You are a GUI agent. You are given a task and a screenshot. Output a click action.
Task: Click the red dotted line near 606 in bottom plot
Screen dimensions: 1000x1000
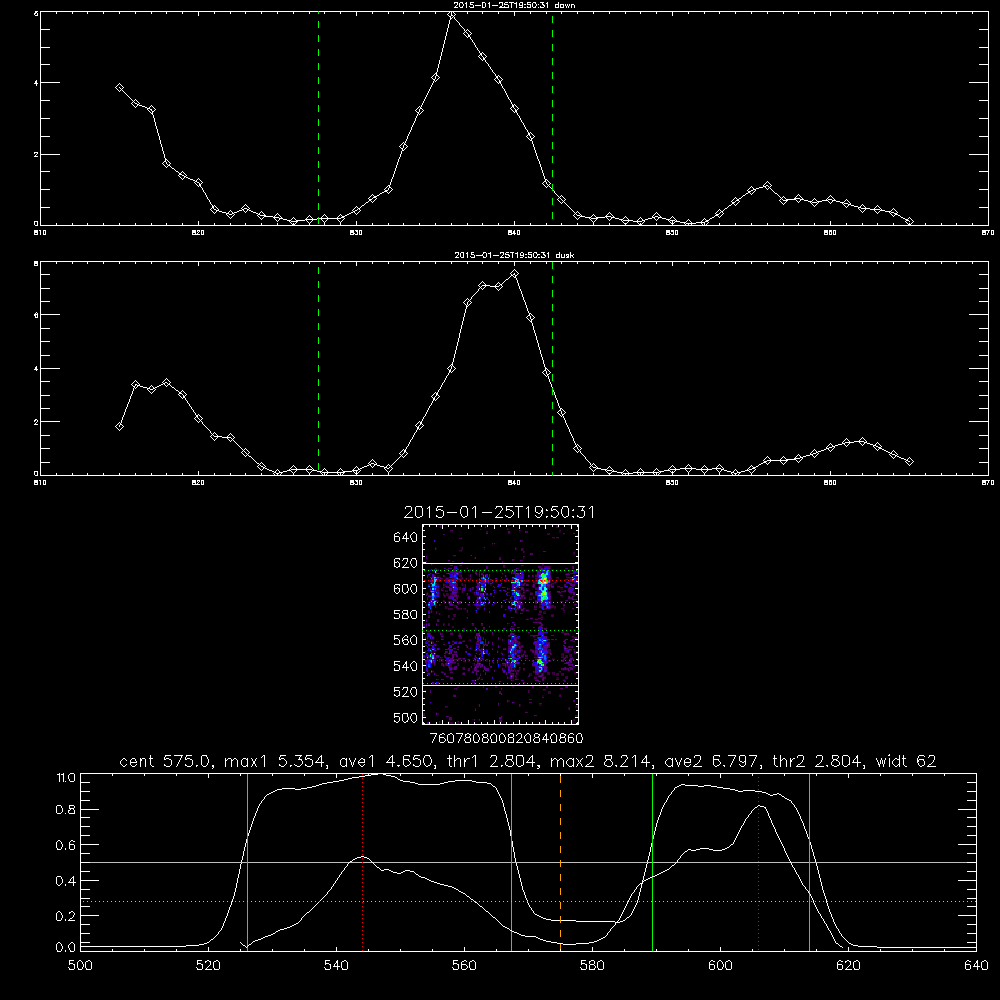pos(758,861)
